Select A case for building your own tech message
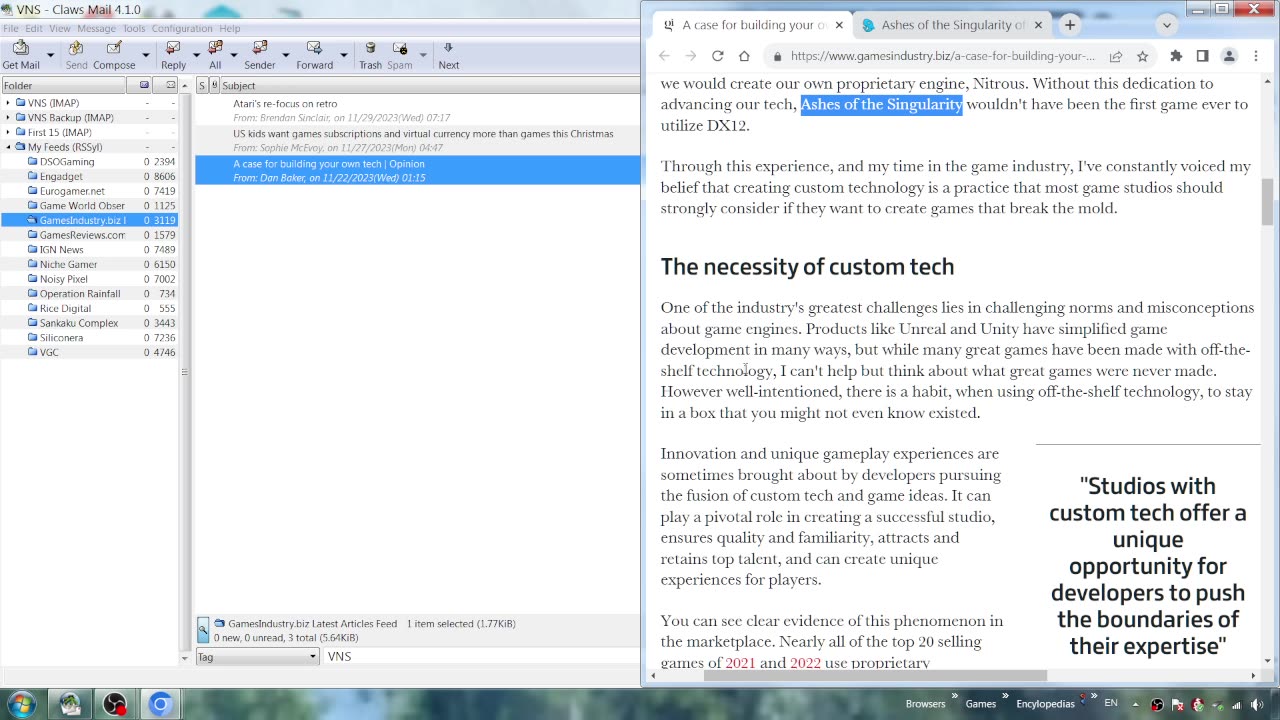 coord(417,170)
